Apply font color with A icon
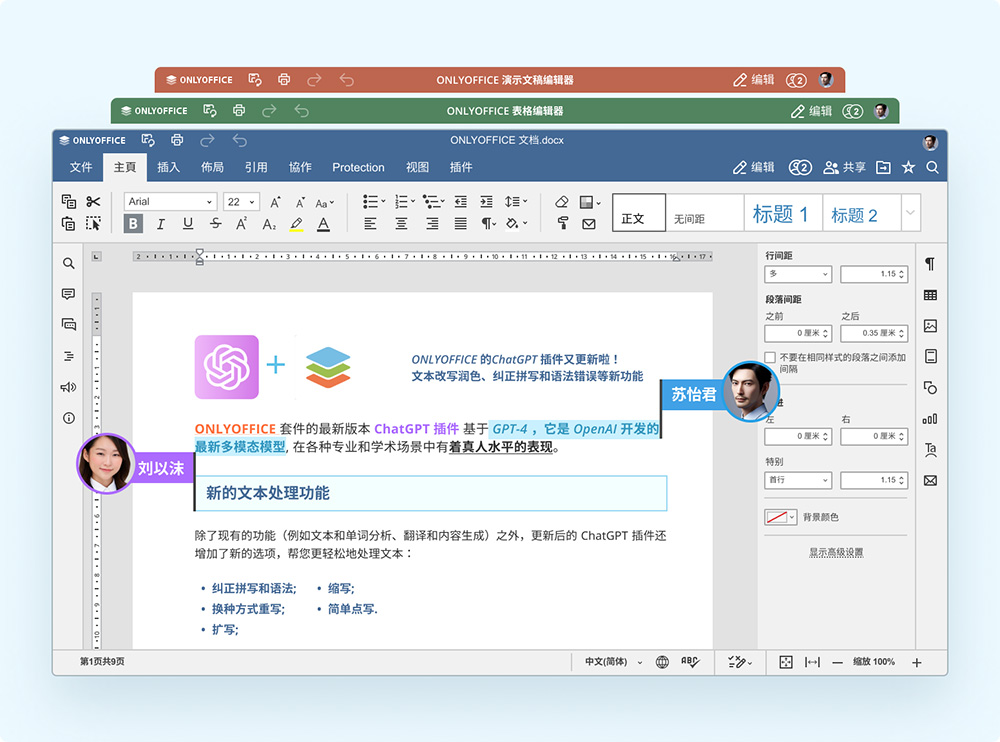The height and width of the screenshot is (742, 1000). pyautogui.click(x=323, y=224)
